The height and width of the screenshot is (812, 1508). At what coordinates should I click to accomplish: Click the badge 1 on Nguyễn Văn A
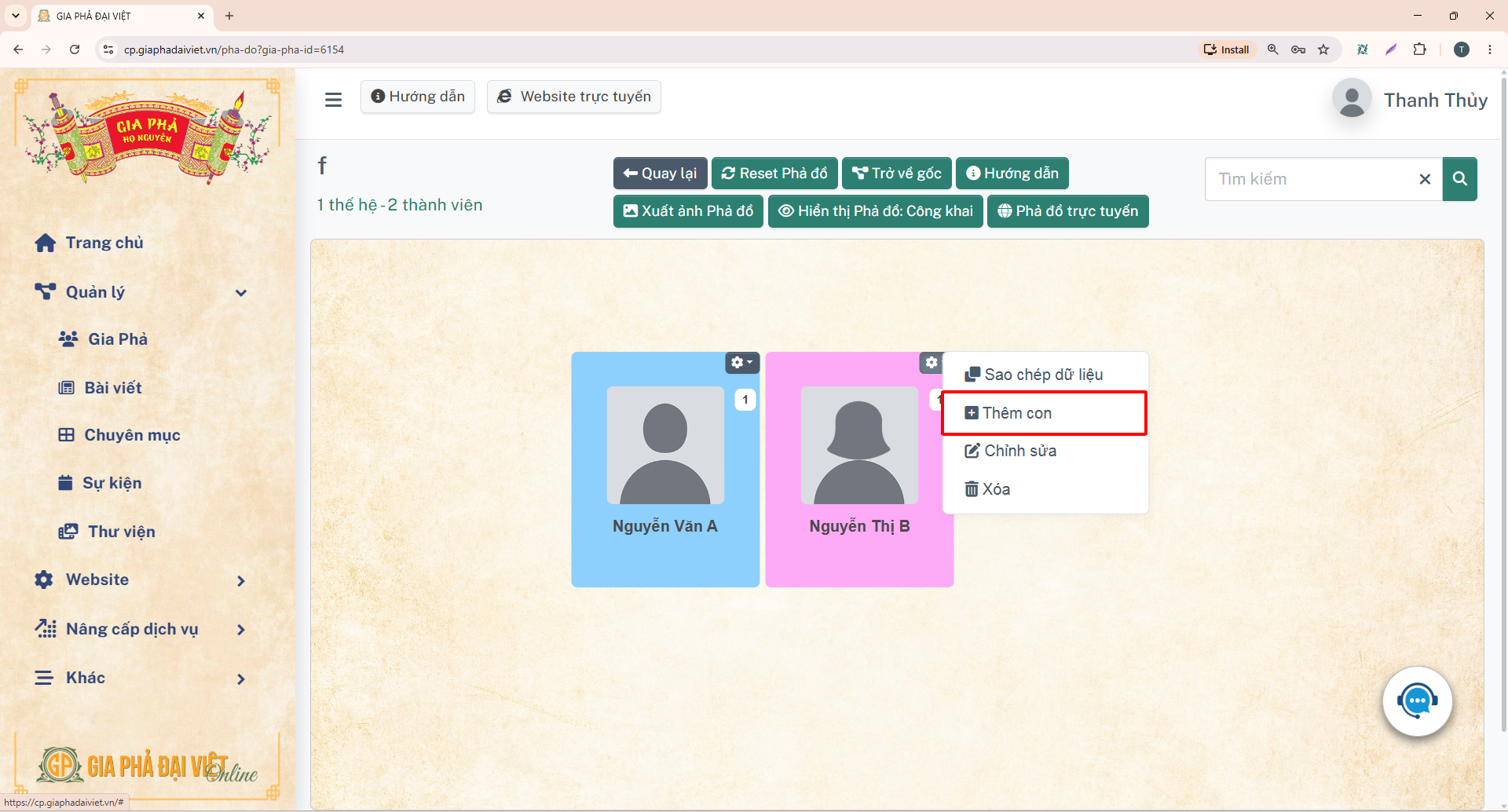(x=745, y=400)
